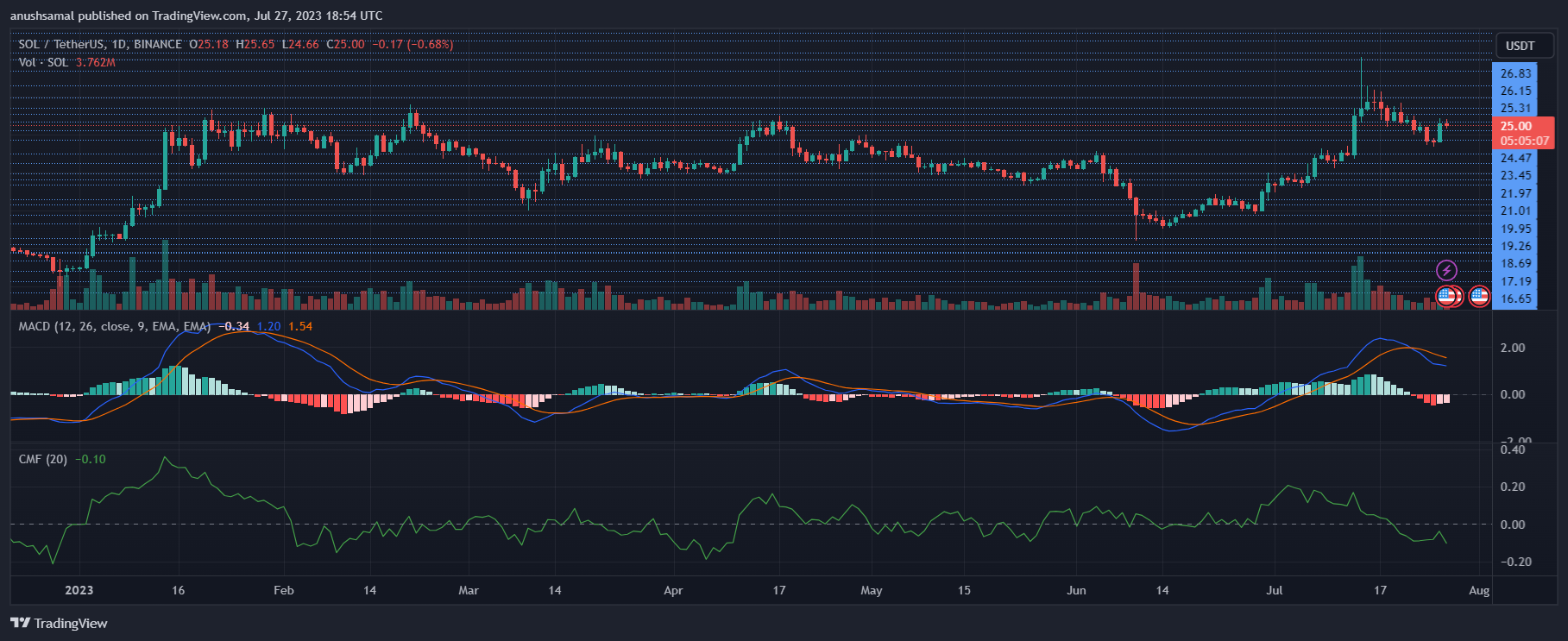
Task: Click the 26.83 price level label
Action: [1515, 73]
